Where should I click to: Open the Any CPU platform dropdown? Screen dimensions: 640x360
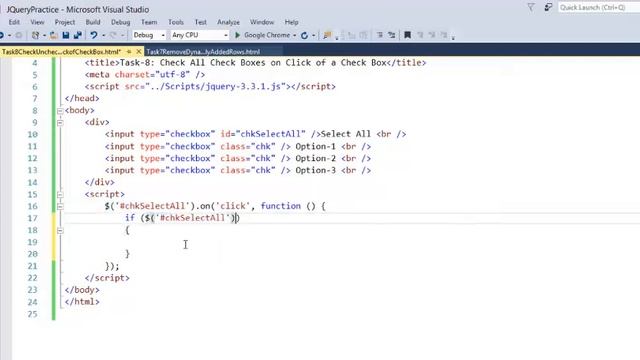[x=200, y=35]
